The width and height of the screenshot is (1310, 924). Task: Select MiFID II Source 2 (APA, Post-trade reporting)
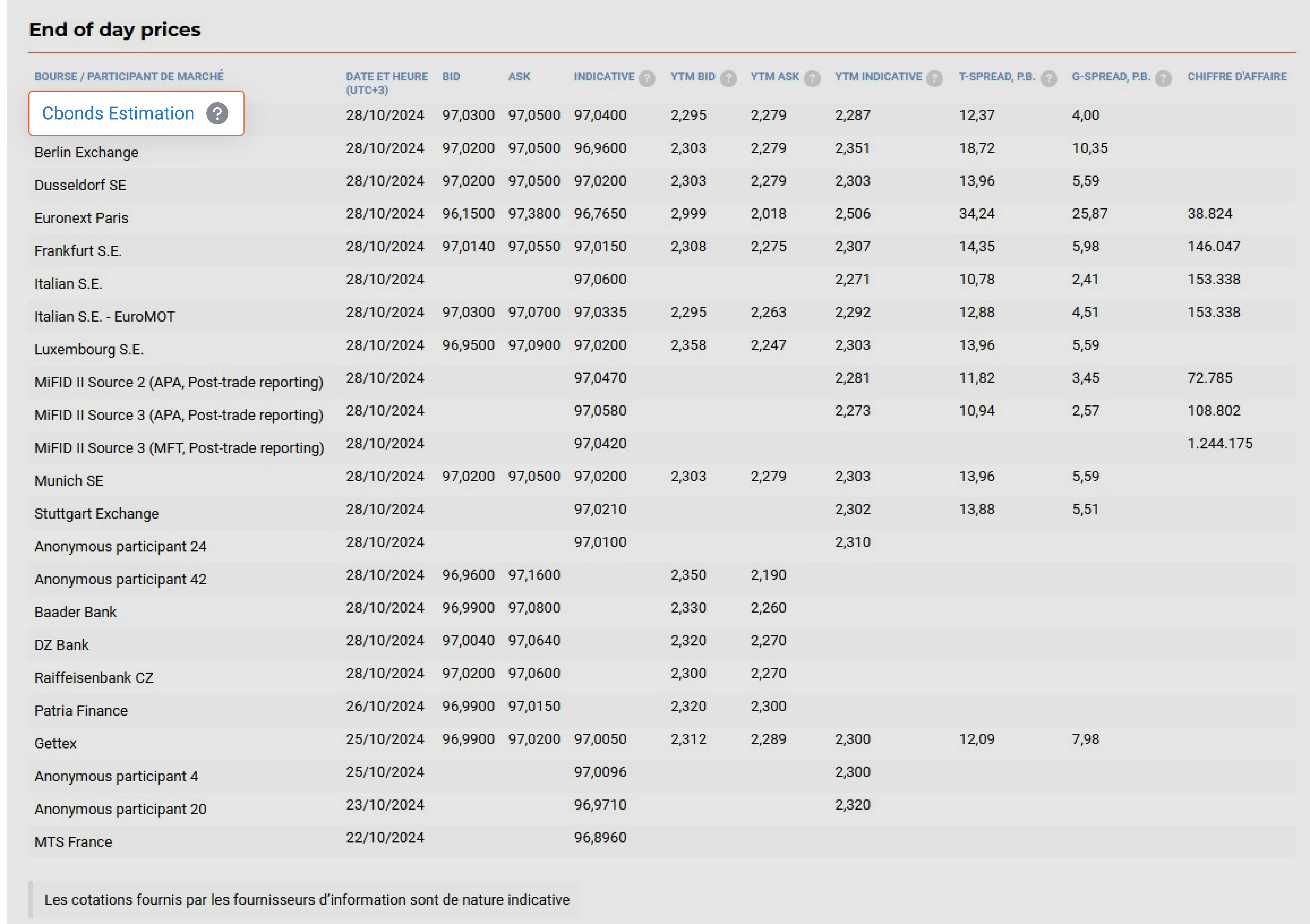(x=179, y=382)
